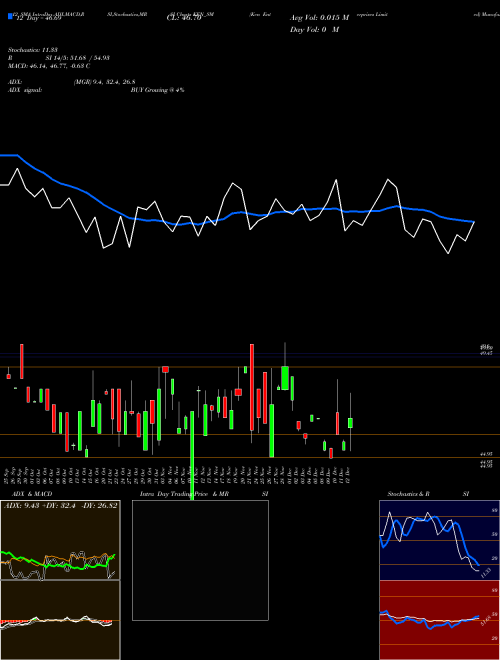
Task: Click the 'ADX & MACD' panel title
Action: pos(32,494)
